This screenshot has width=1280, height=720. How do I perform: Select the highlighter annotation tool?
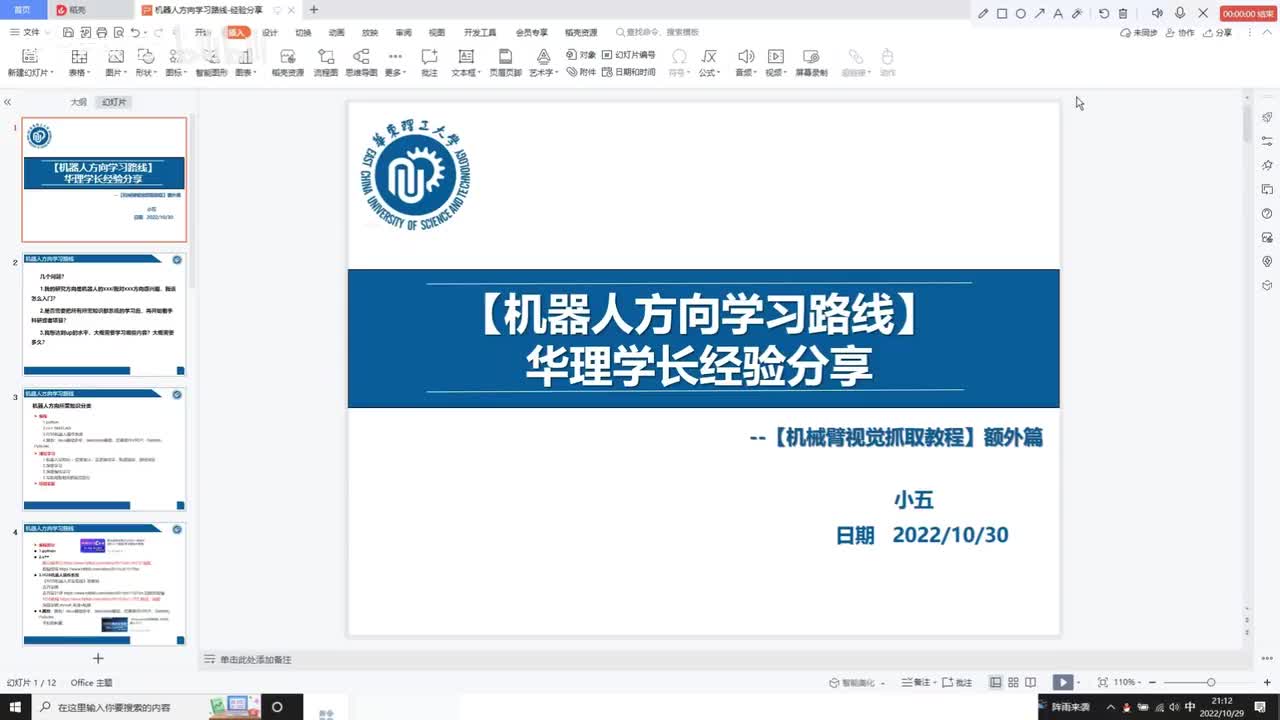click(x=1077, y=14)
